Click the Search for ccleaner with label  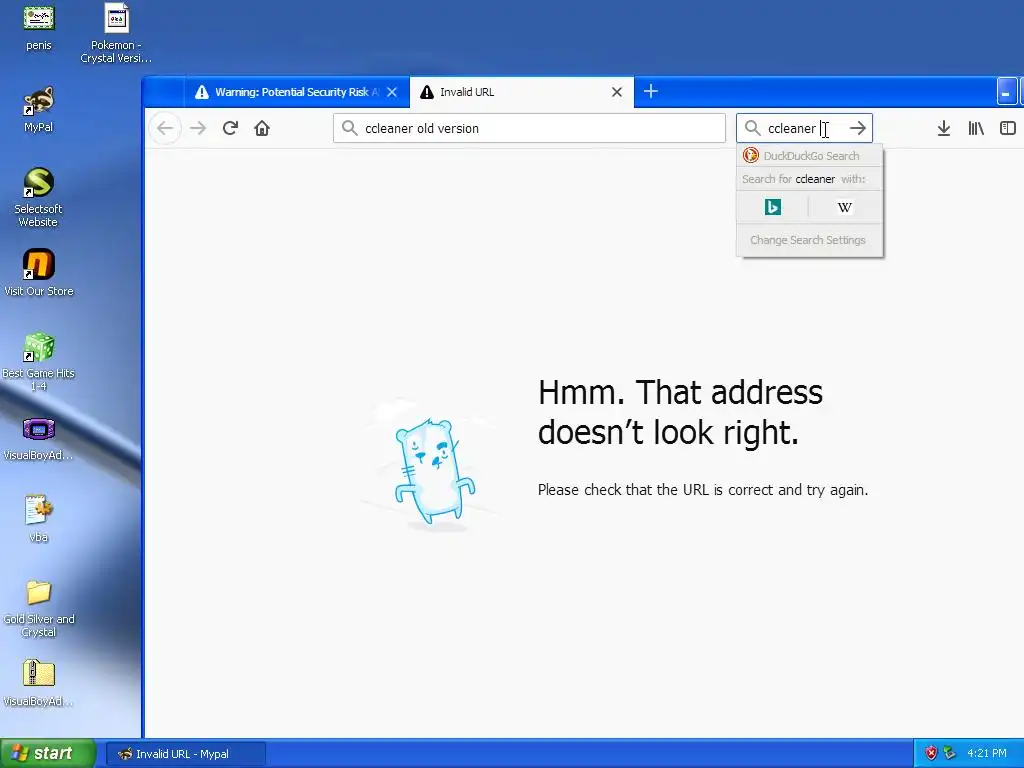click(x=803, y=179)
